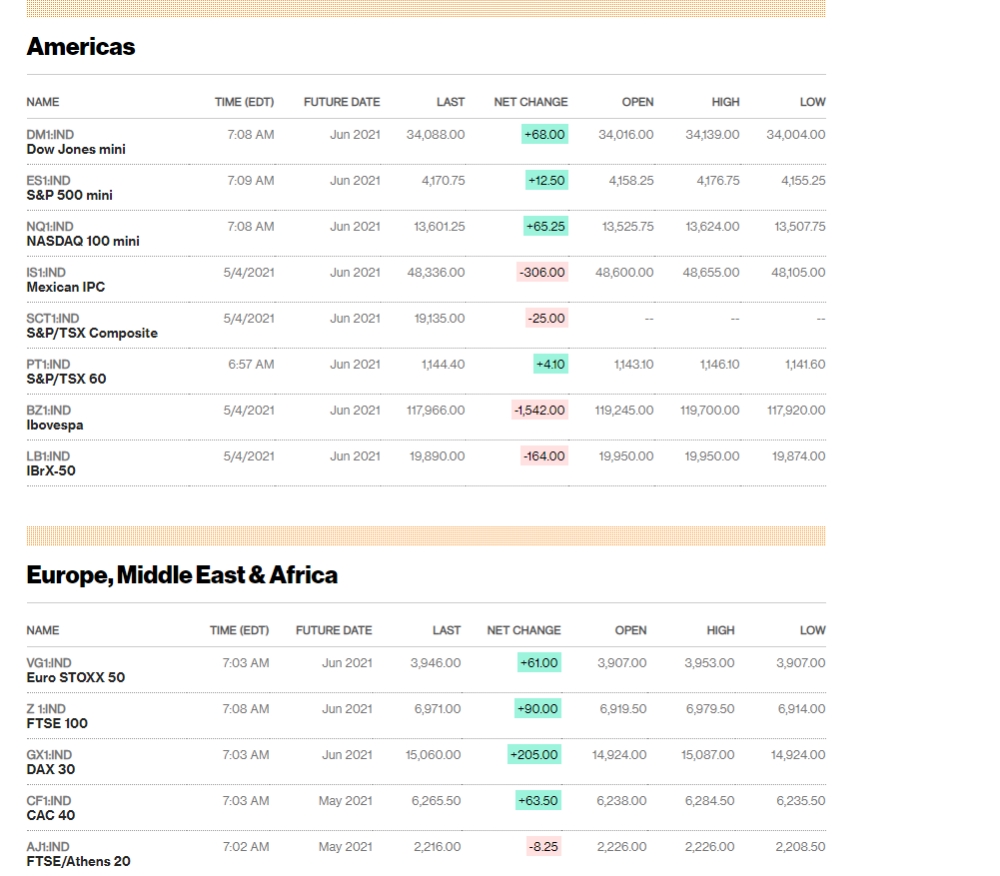Click the +90.00 net change badge
The width and height of the screenshot is (1000, 876).
[538, 708]
